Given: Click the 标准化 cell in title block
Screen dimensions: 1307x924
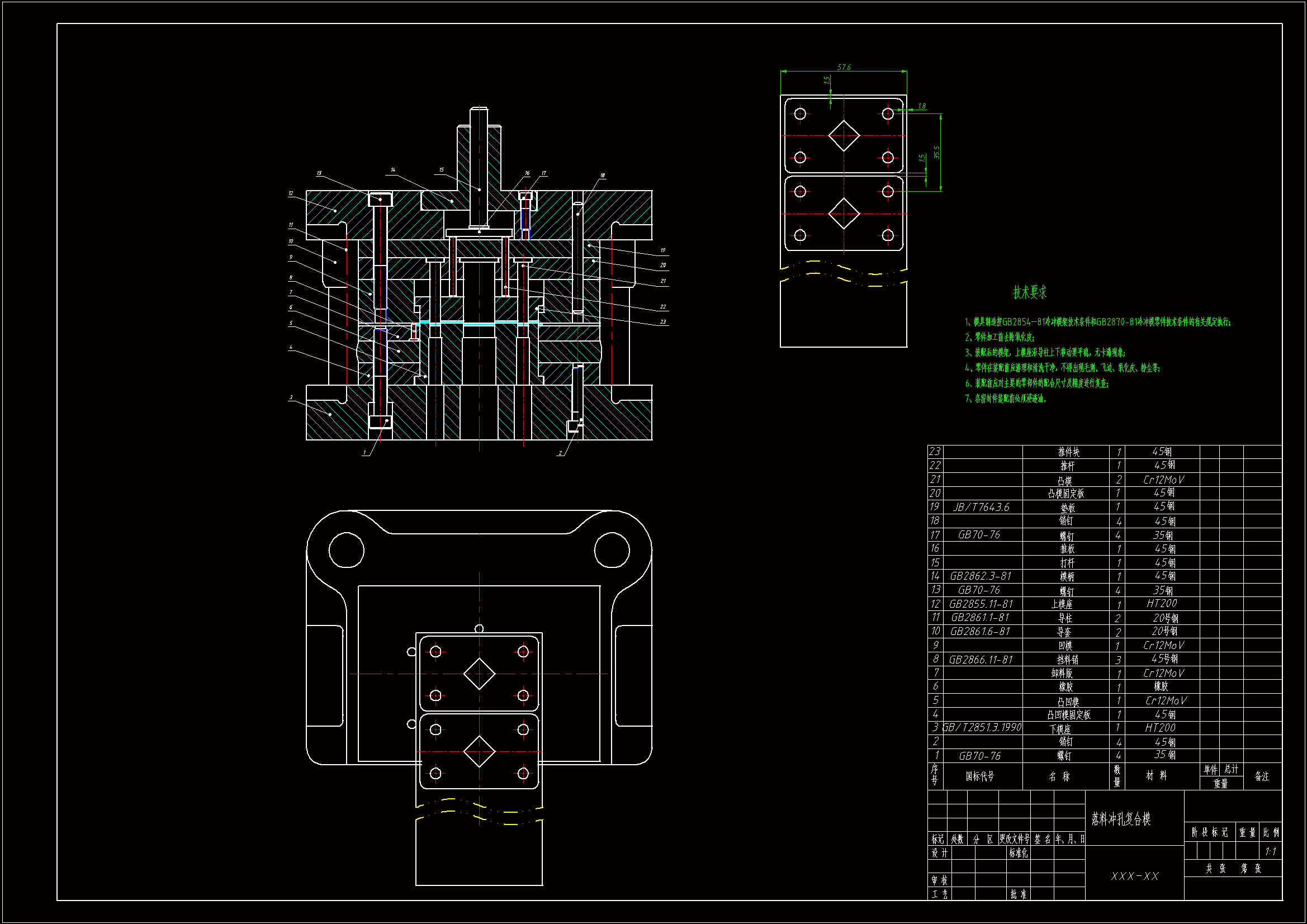Looking at the screenshot, I should click(1018, 853).
